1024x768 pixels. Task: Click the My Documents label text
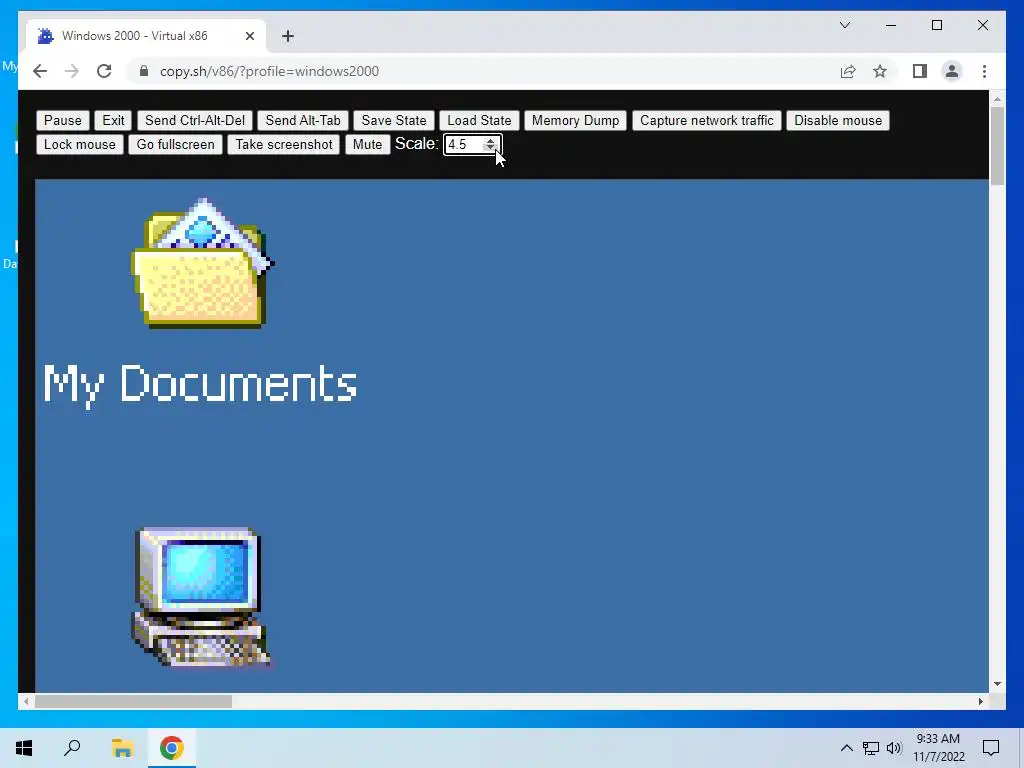tap(200, 384)
